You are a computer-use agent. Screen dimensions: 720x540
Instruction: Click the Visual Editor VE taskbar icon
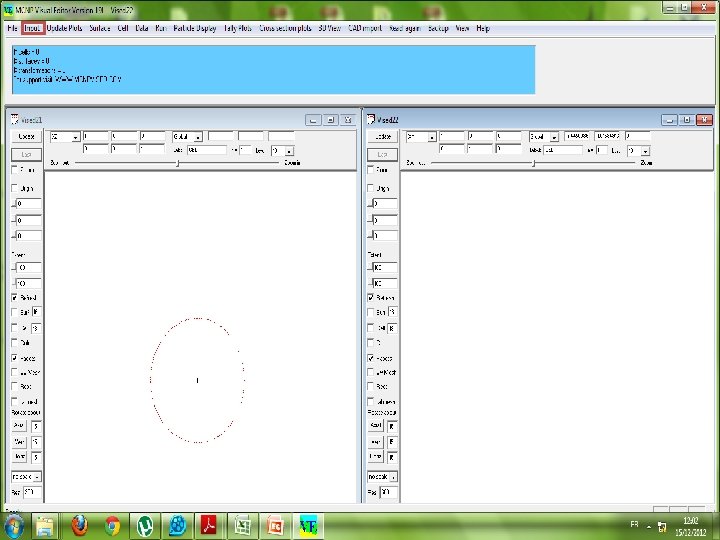coord(308,525)
